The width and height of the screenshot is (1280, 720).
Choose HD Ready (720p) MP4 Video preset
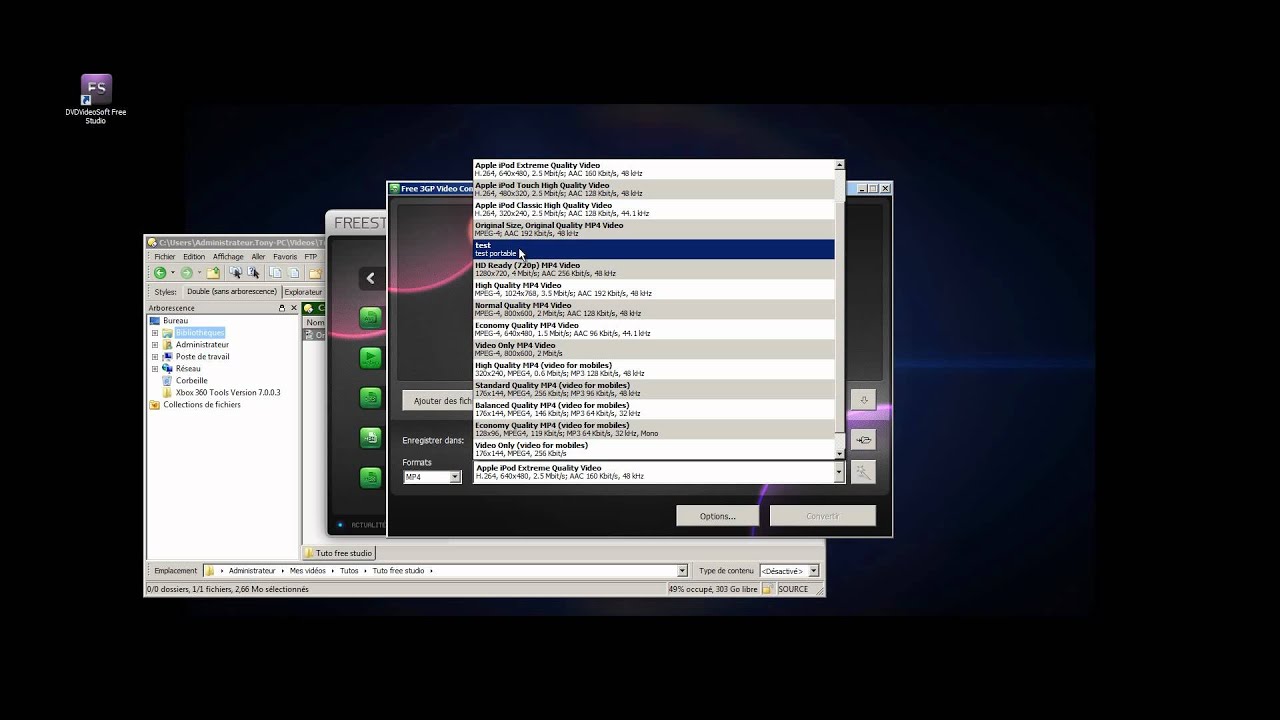653,269
